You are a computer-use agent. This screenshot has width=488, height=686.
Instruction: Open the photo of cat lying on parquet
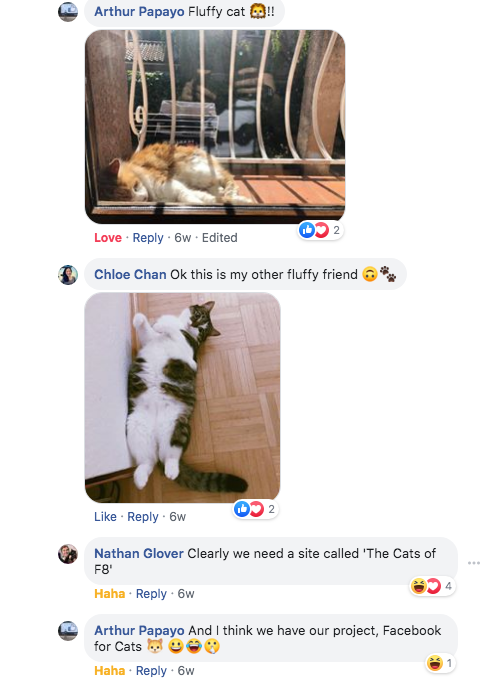183,397
